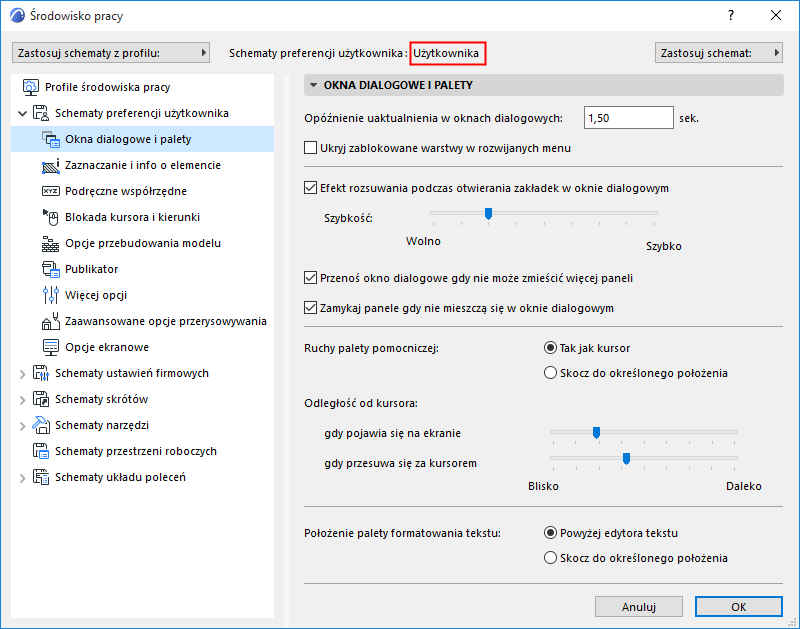Collapse OKNA DIALOGOWE I PALETY panel
Image resolution: width=800 pixels, height=629 pixels.
coord(314,85)
